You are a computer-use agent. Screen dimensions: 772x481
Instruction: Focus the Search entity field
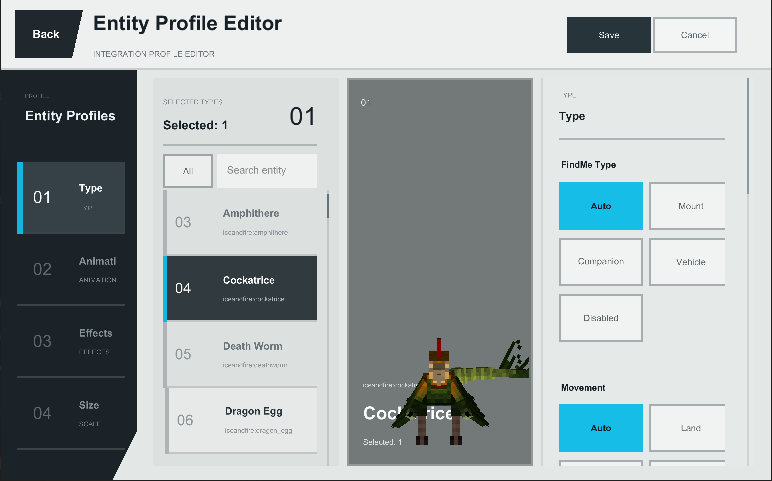point(267,171)
